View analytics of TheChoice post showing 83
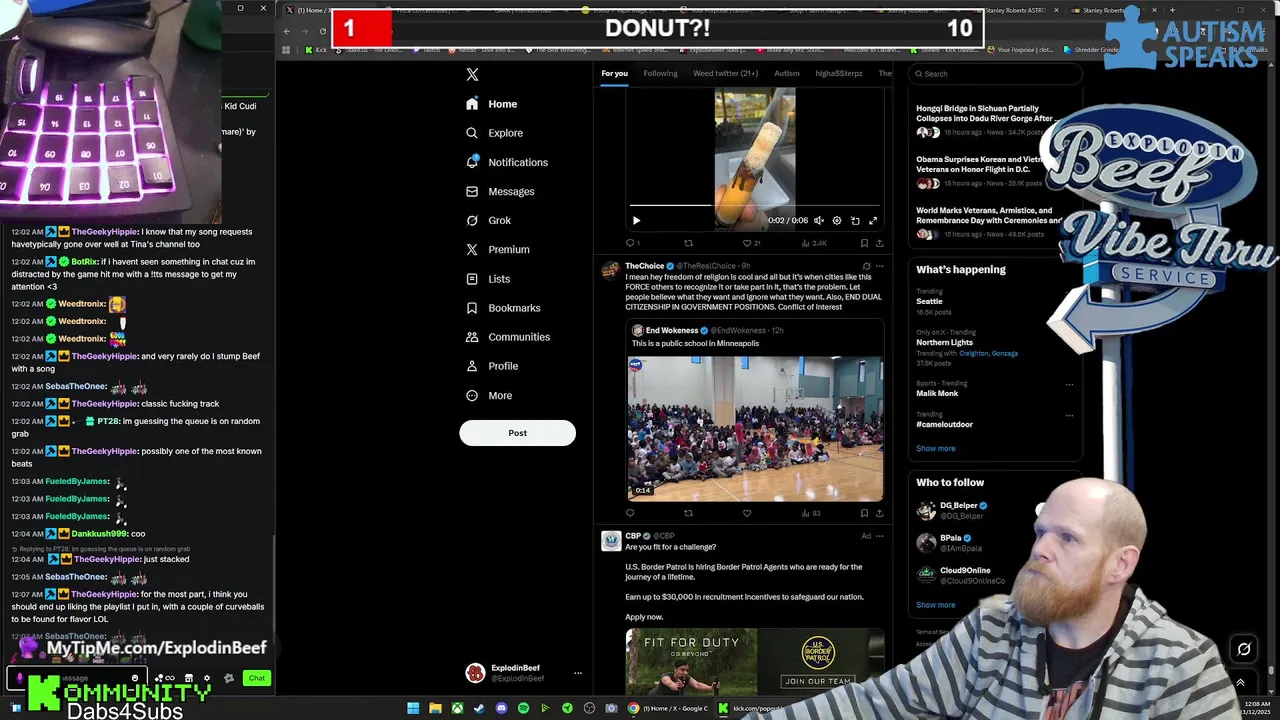The width and height of the screenshot is (1280, 720). pyautogui.click(x=810, y=513)
